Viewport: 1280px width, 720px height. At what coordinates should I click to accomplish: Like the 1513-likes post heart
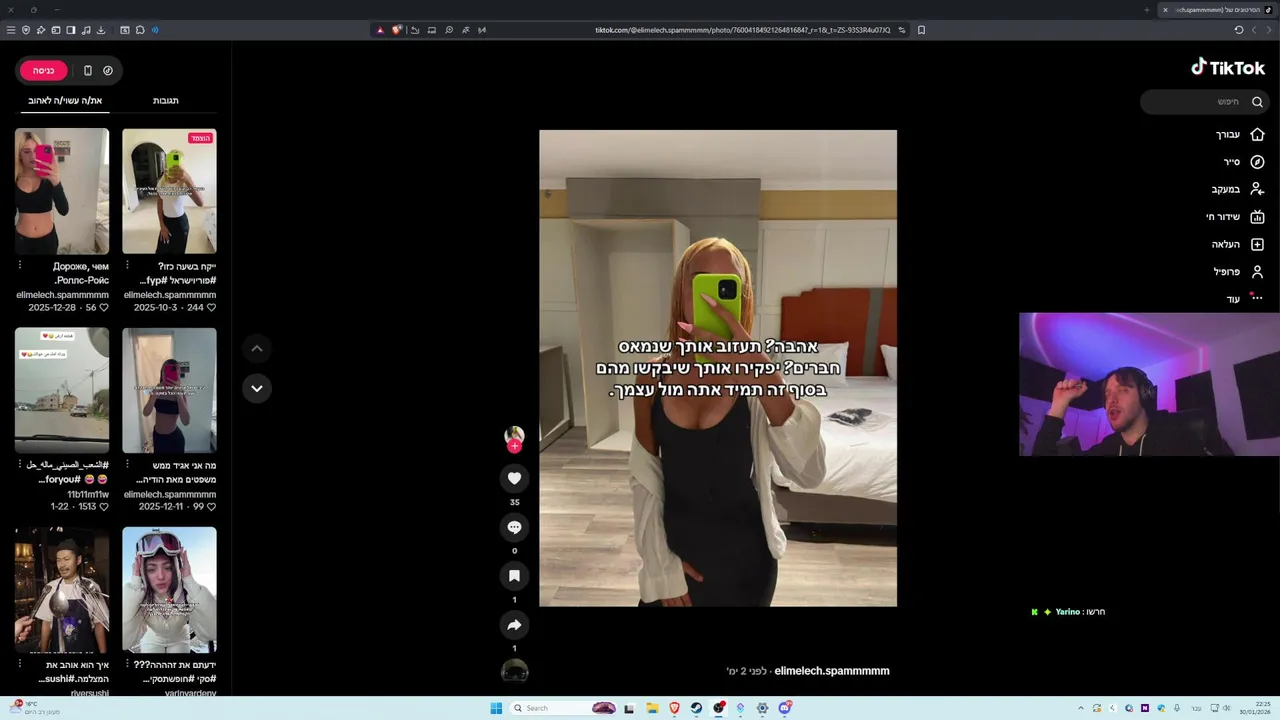coord(103,507)
